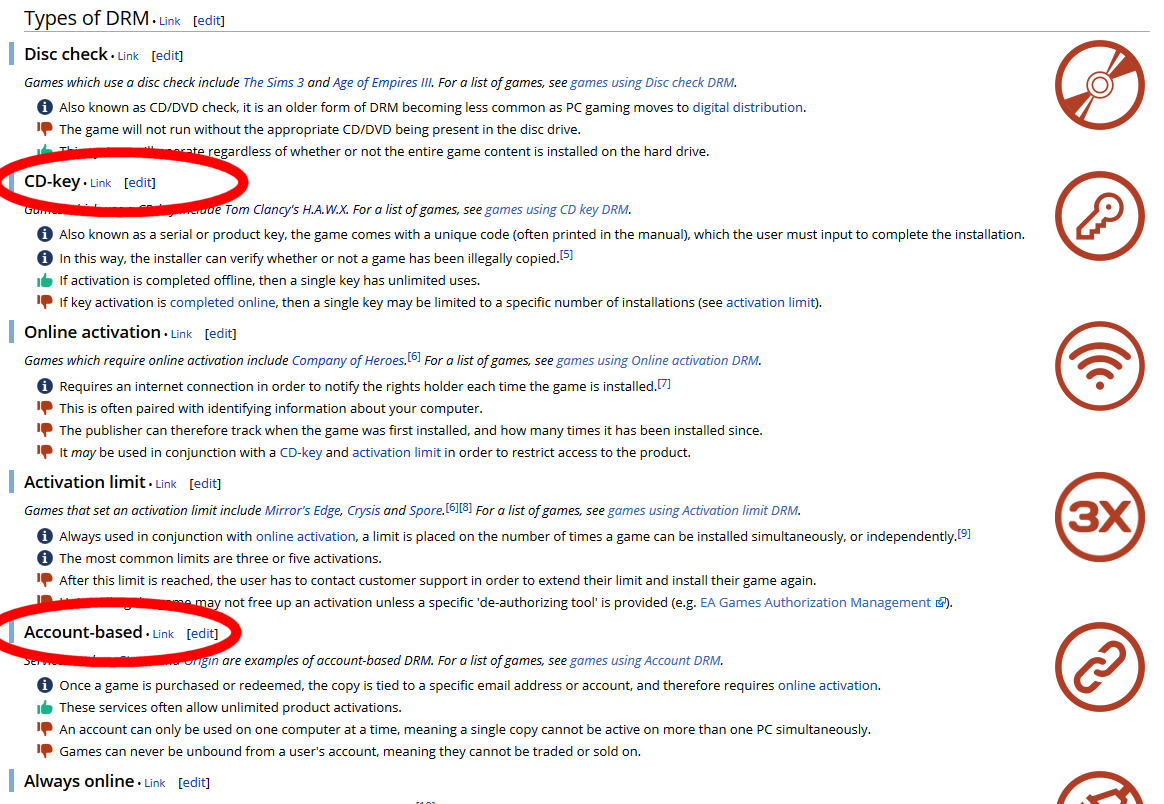Follow 'online activation' link in Account-based section
The width and height of the screenshot is (1164, 804).
point(828,685)
